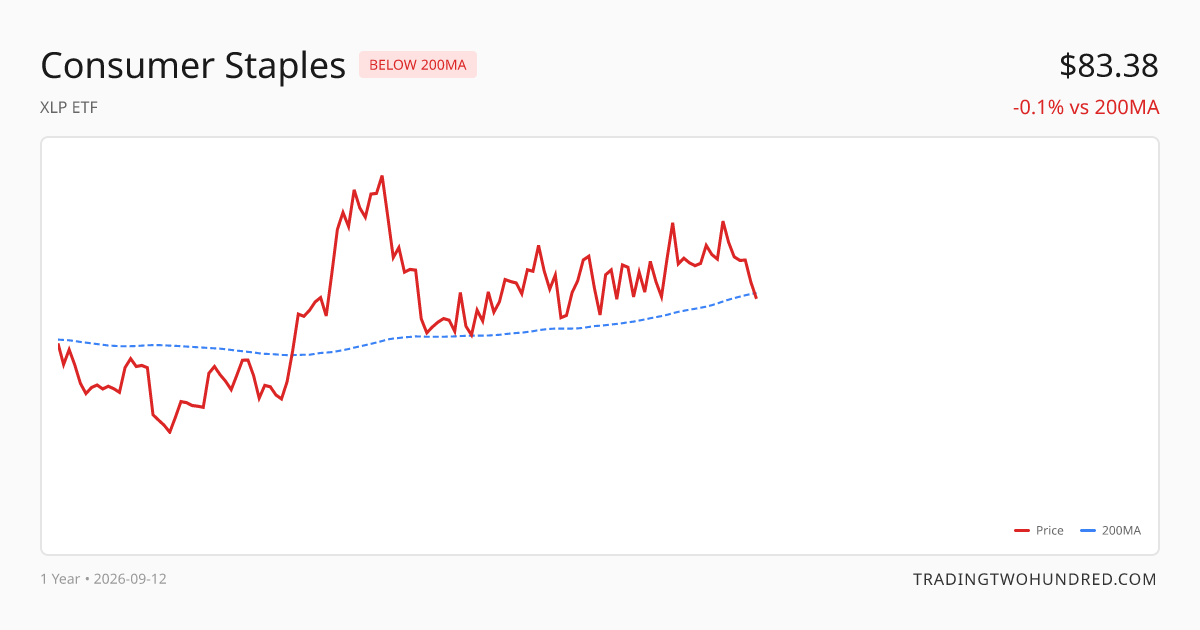Click the end of the dashed blue 200MA line
Image resolution: width=1200 pixels, height=630 pixels.
(x=753, y=293)
